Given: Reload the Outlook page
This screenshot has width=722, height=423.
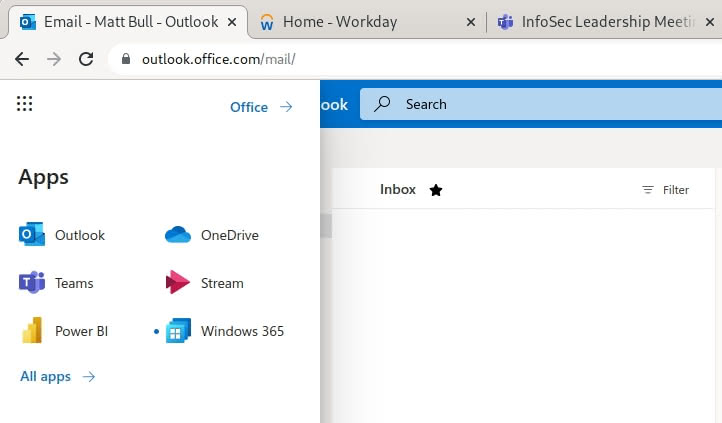Looking at the screenshot, I should click(86, 59).
